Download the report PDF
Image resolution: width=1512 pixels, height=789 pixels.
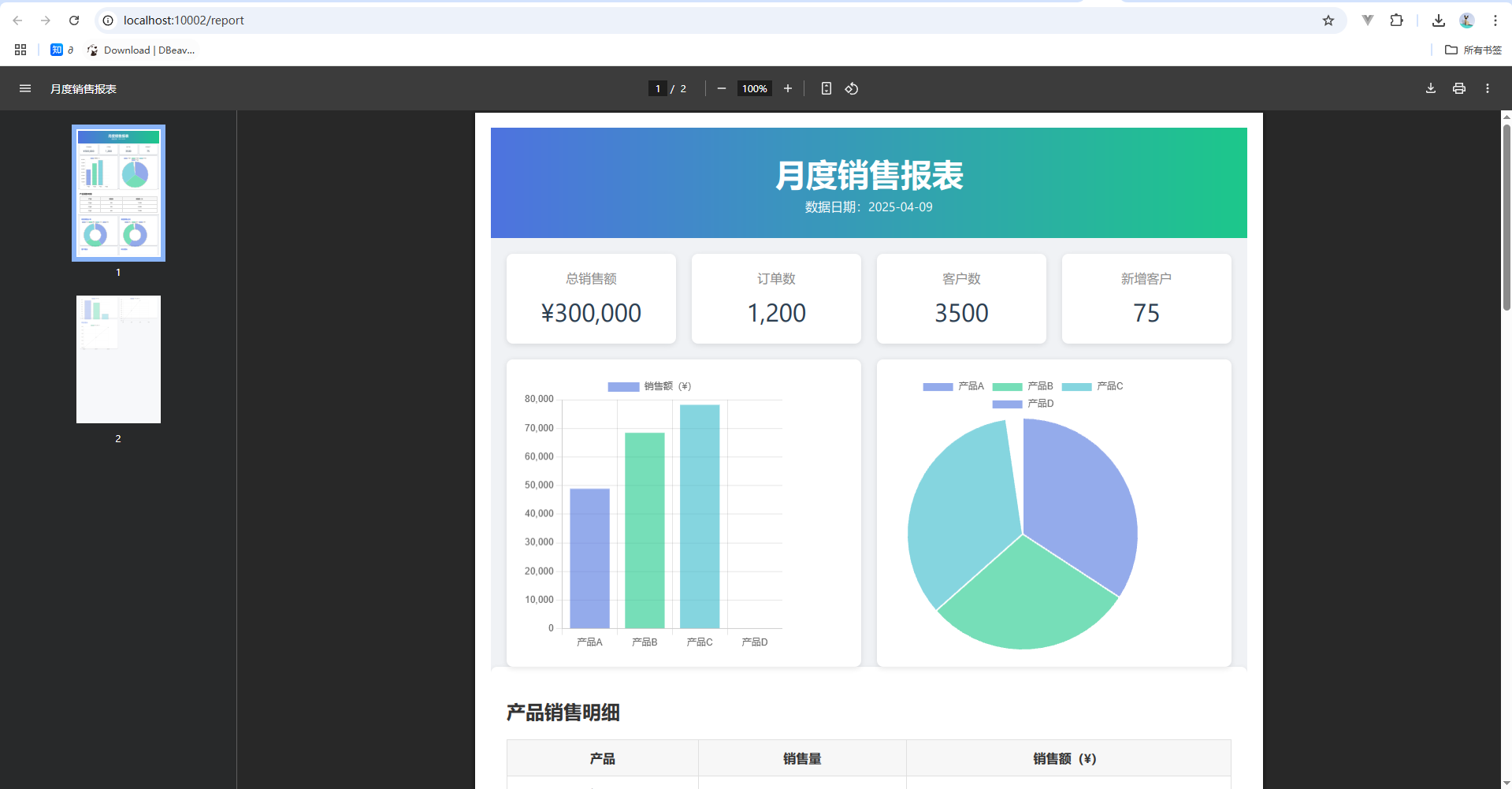click(x=1430, y=88)
